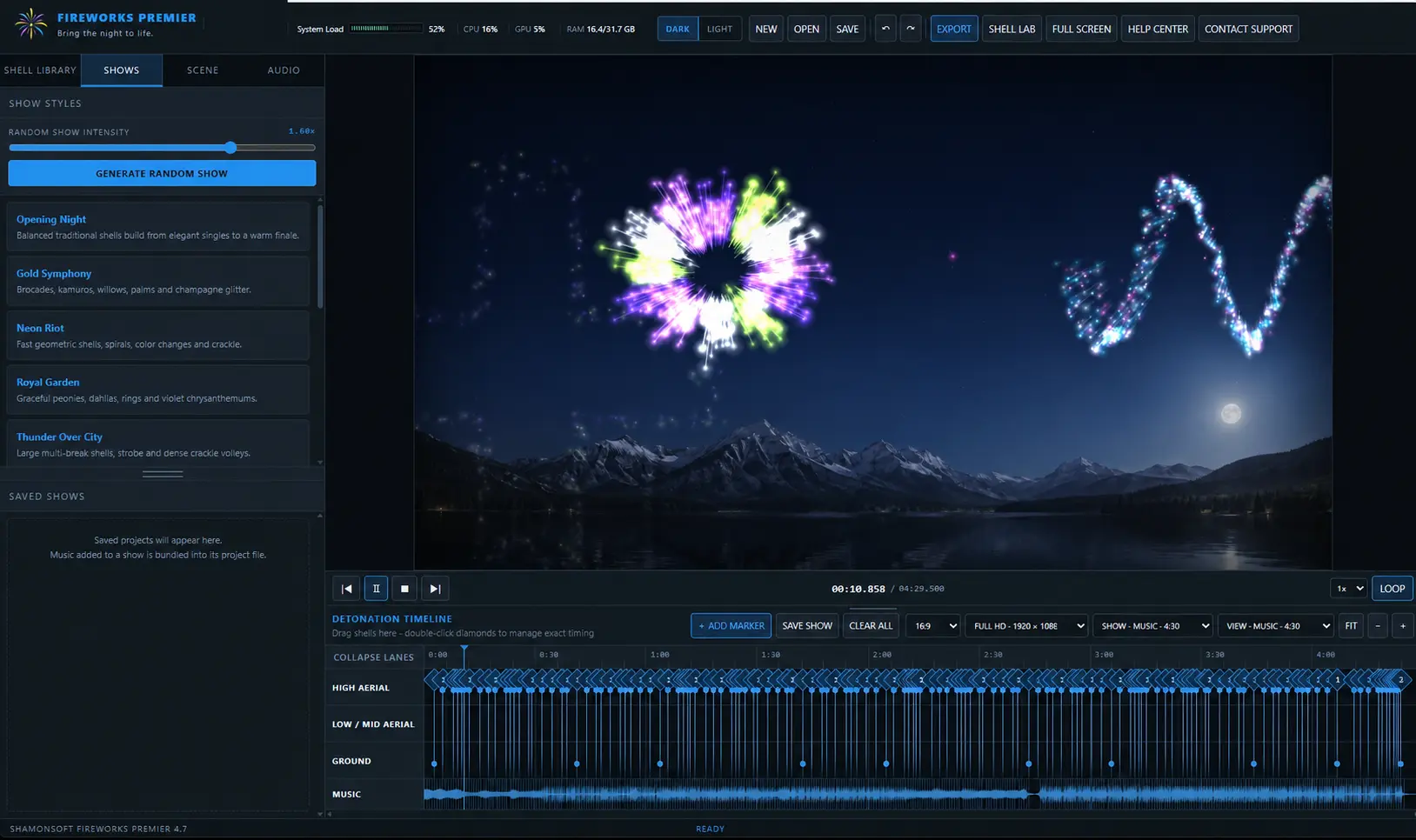Click the Open project button
Image resolution: width=1416 pixels, height=840 pixels.
[x=806, y=29]
